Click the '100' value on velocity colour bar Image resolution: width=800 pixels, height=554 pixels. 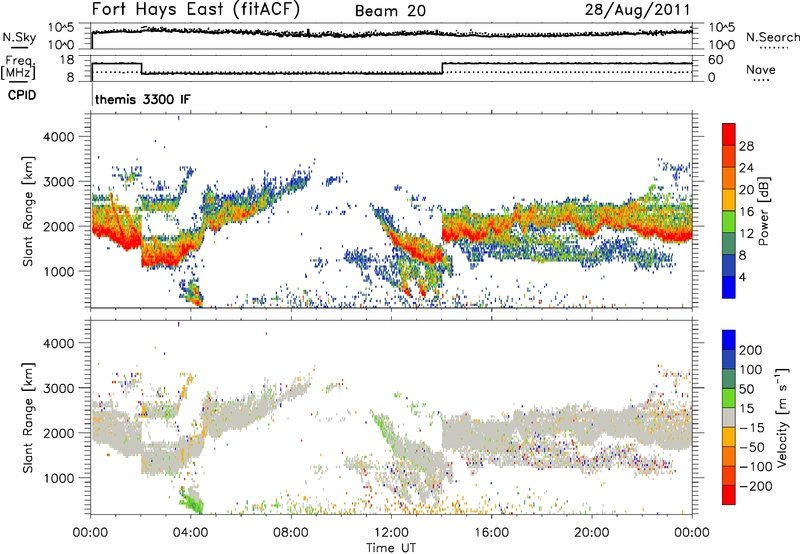[750, 370]
